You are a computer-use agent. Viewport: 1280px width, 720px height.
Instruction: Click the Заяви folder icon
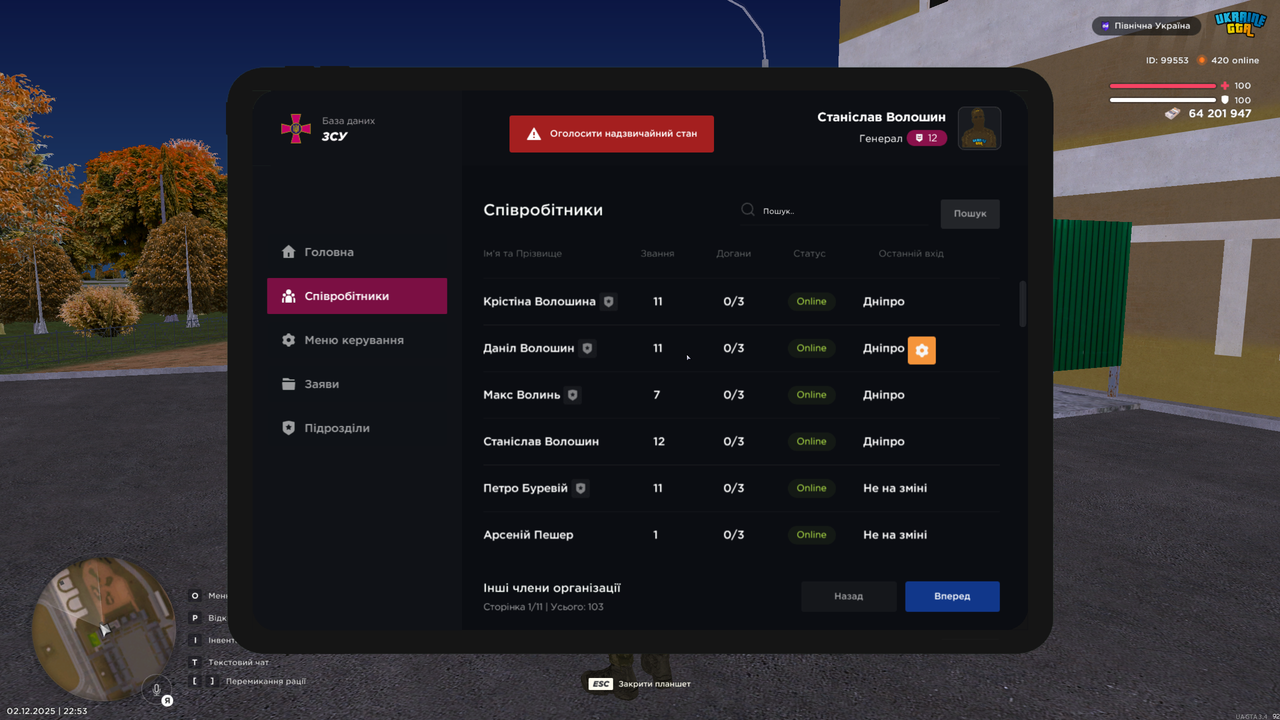point(289,384)
